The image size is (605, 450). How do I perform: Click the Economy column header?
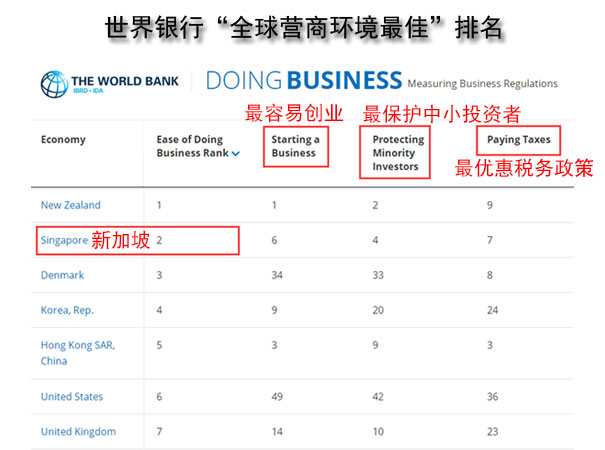[63, 139]
